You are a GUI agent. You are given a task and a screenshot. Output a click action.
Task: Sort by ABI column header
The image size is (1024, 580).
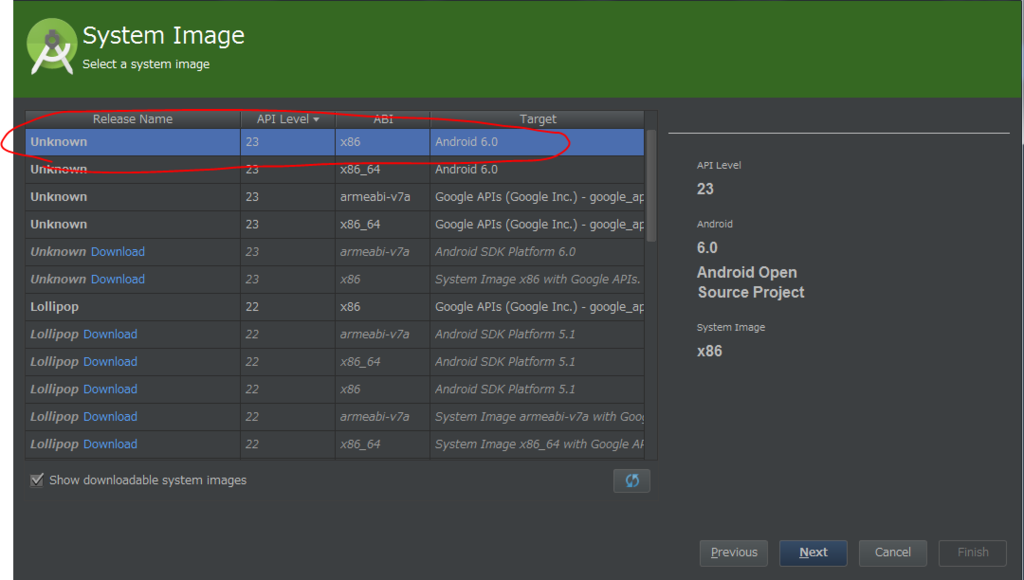coord(383,119)
